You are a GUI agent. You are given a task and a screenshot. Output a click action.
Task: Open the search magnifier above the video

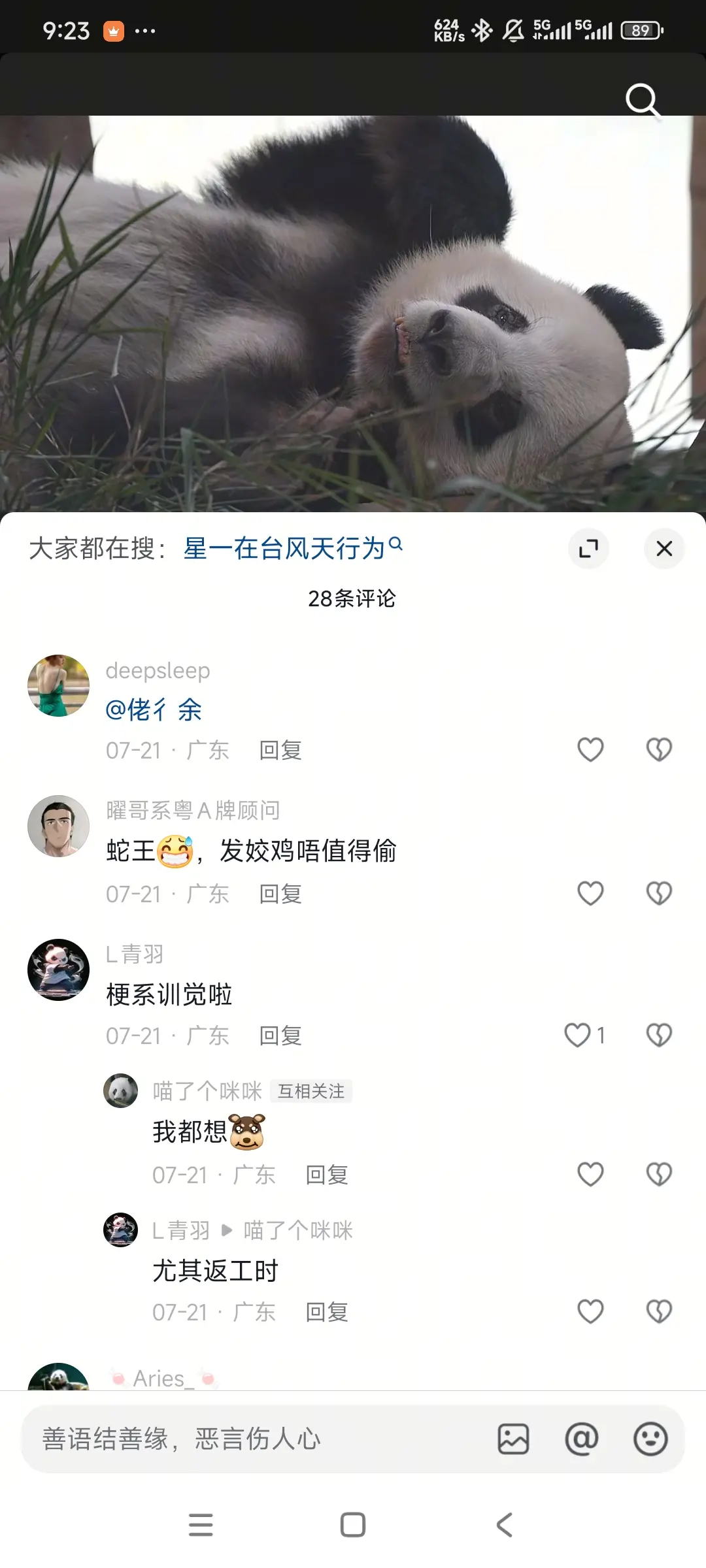click(x=643, y=100)
